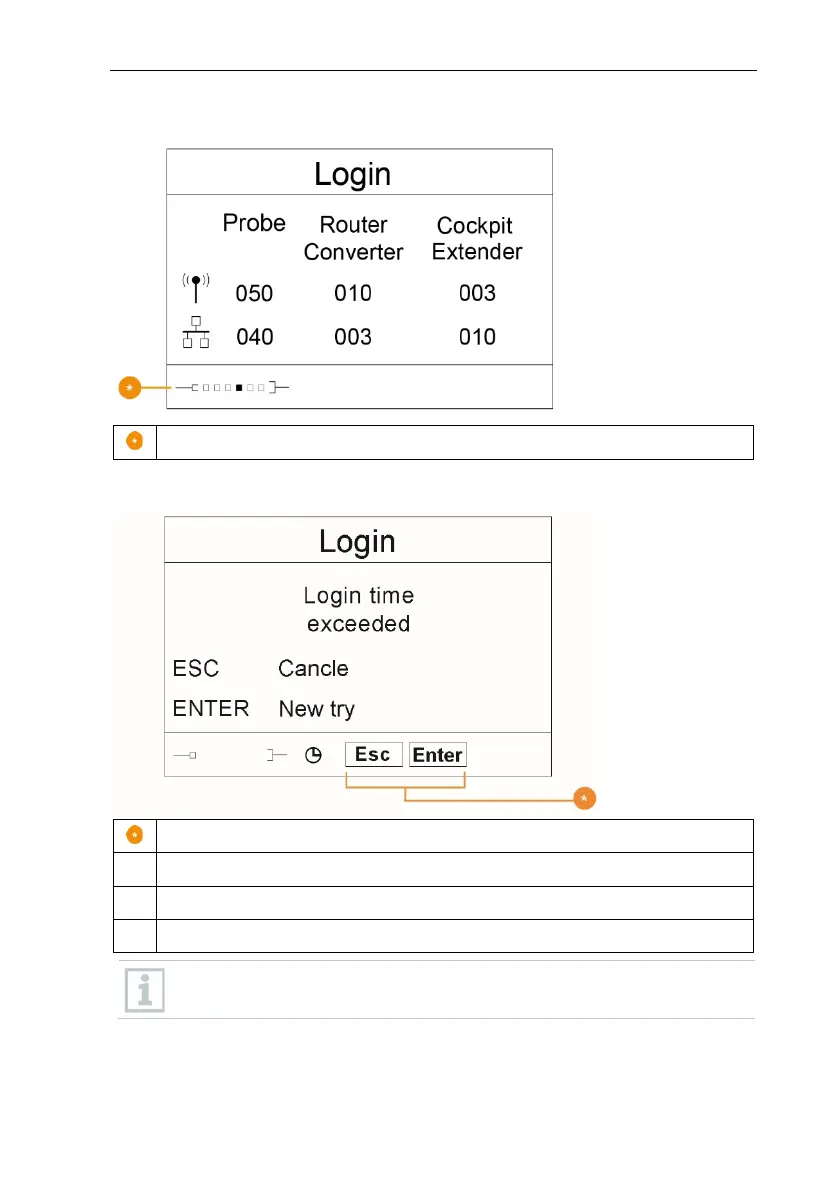
Task: Click the filled segment in login progress bar
Action: pos(238,387)
